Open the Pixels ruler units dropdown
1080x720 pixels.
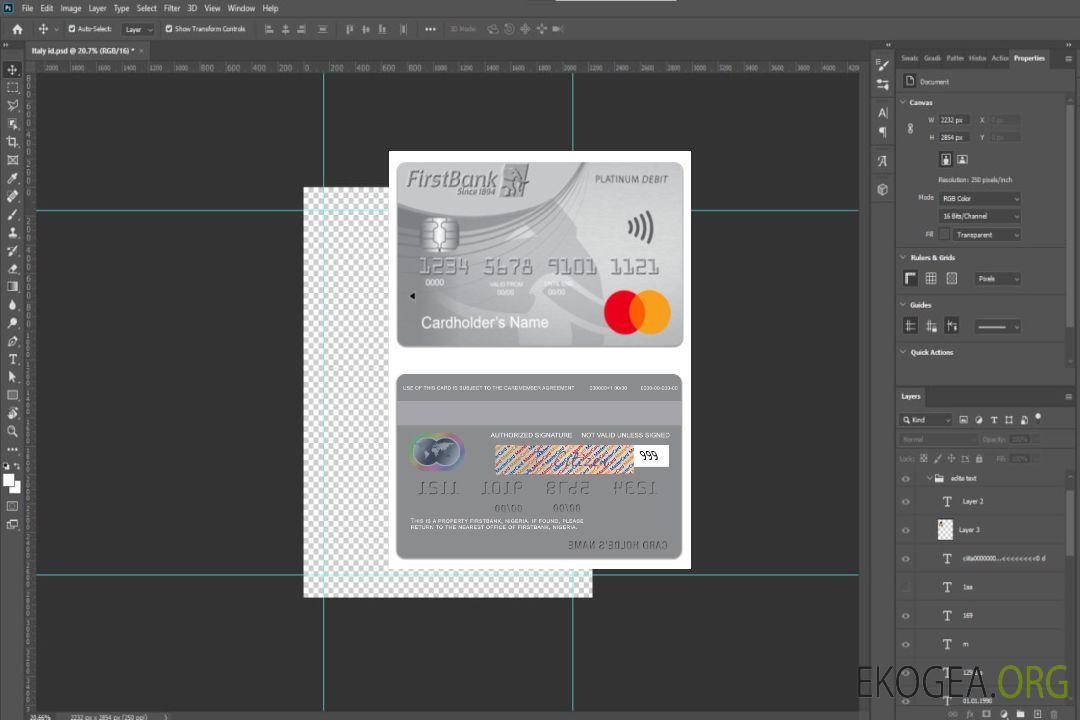pyautogui.click(x=998, y=279)
